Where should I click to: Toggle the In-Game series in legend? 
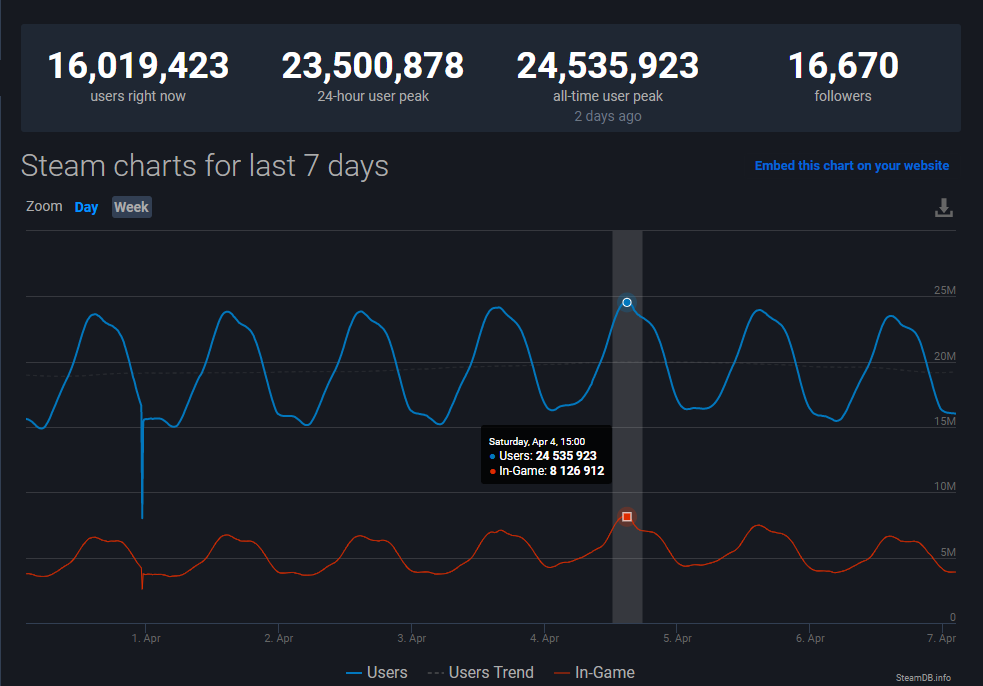tap(594, 672)
